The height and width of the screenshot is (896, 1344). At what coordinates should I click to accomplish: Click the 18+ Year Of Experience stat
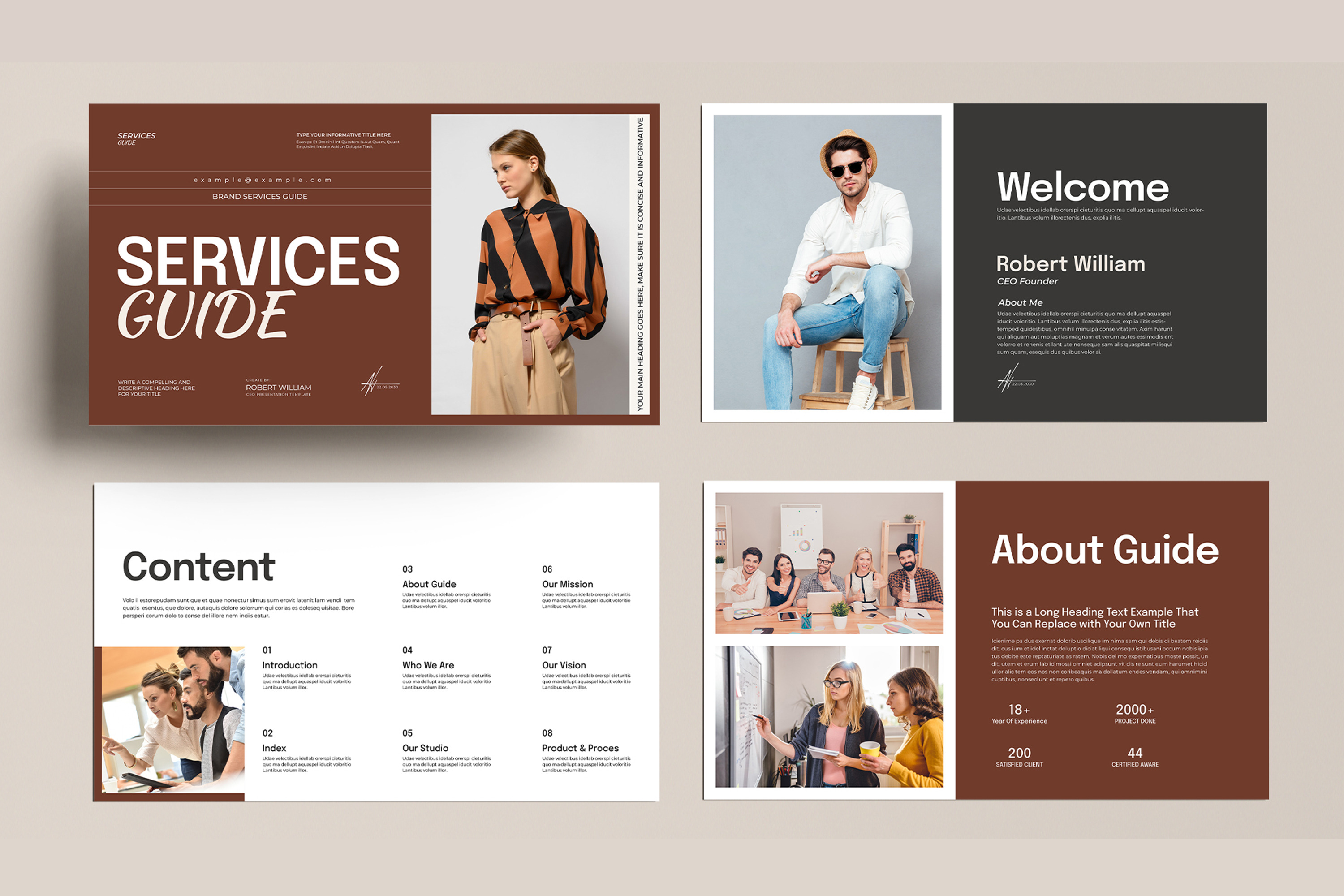pos(1020,714)
